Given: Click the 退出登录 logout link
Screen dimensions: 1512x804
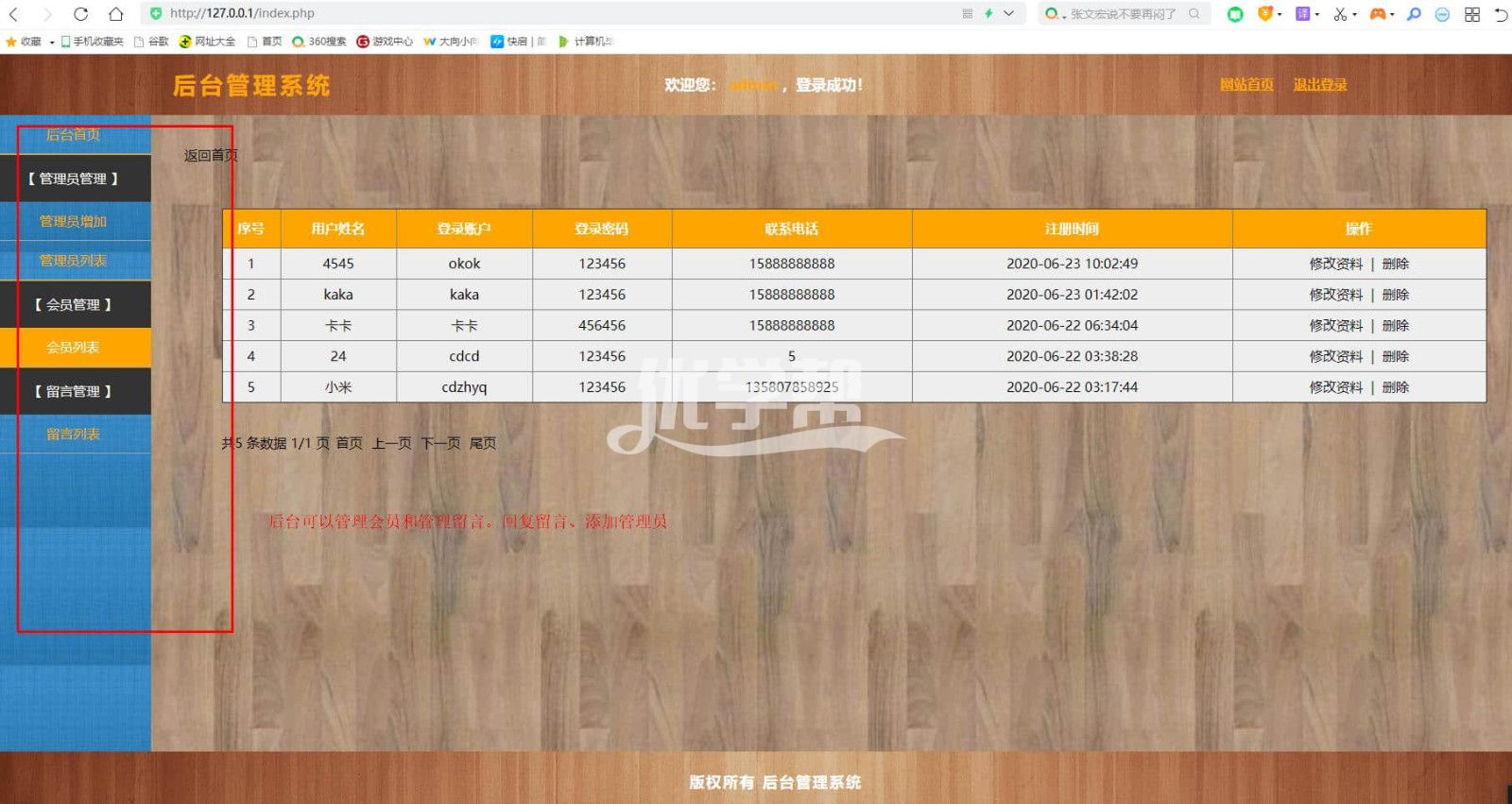Looking at the screenshot, I should pos(1319,85).
